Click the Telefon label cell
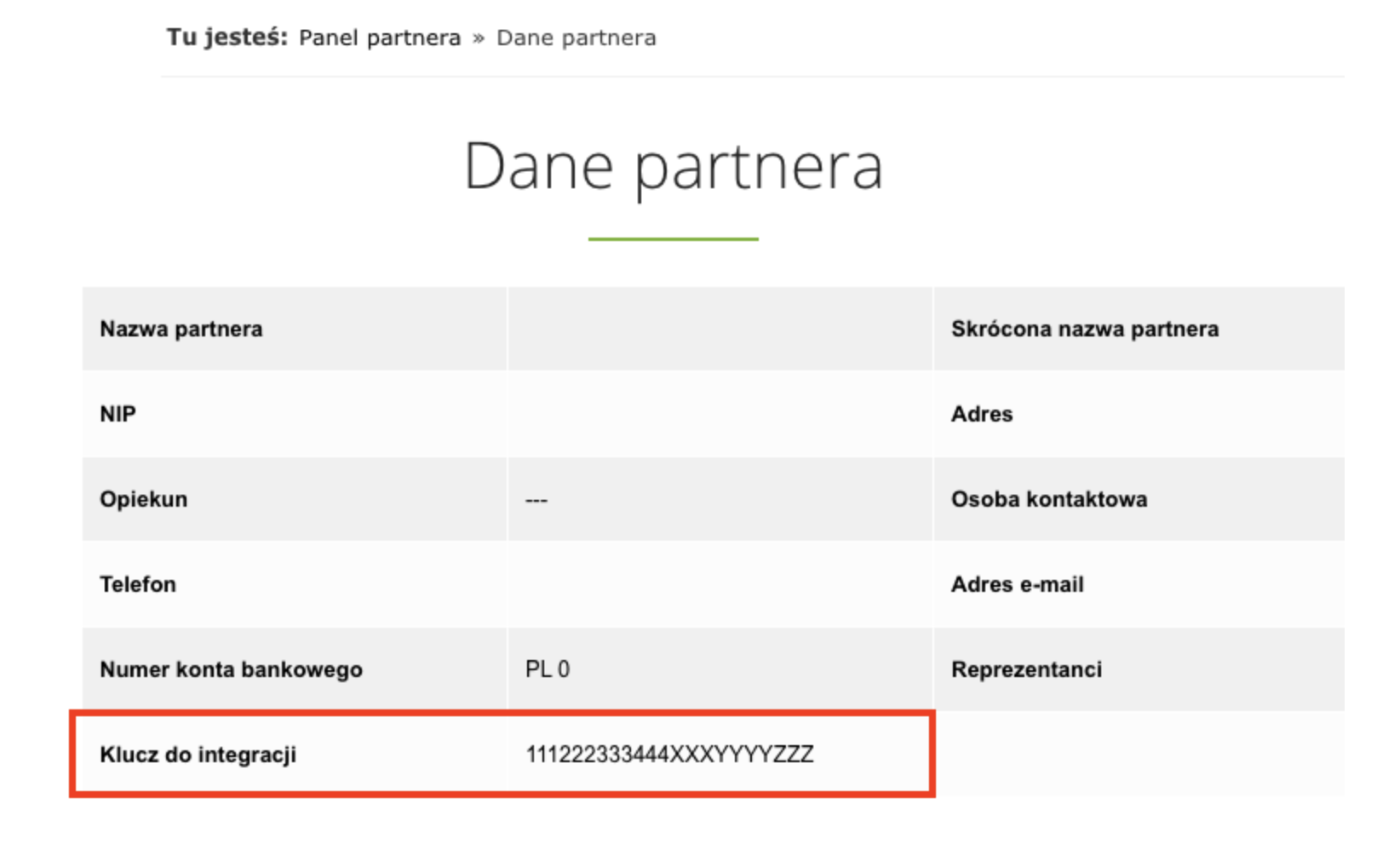1400x855 pixels. click(x=295, y=584)
